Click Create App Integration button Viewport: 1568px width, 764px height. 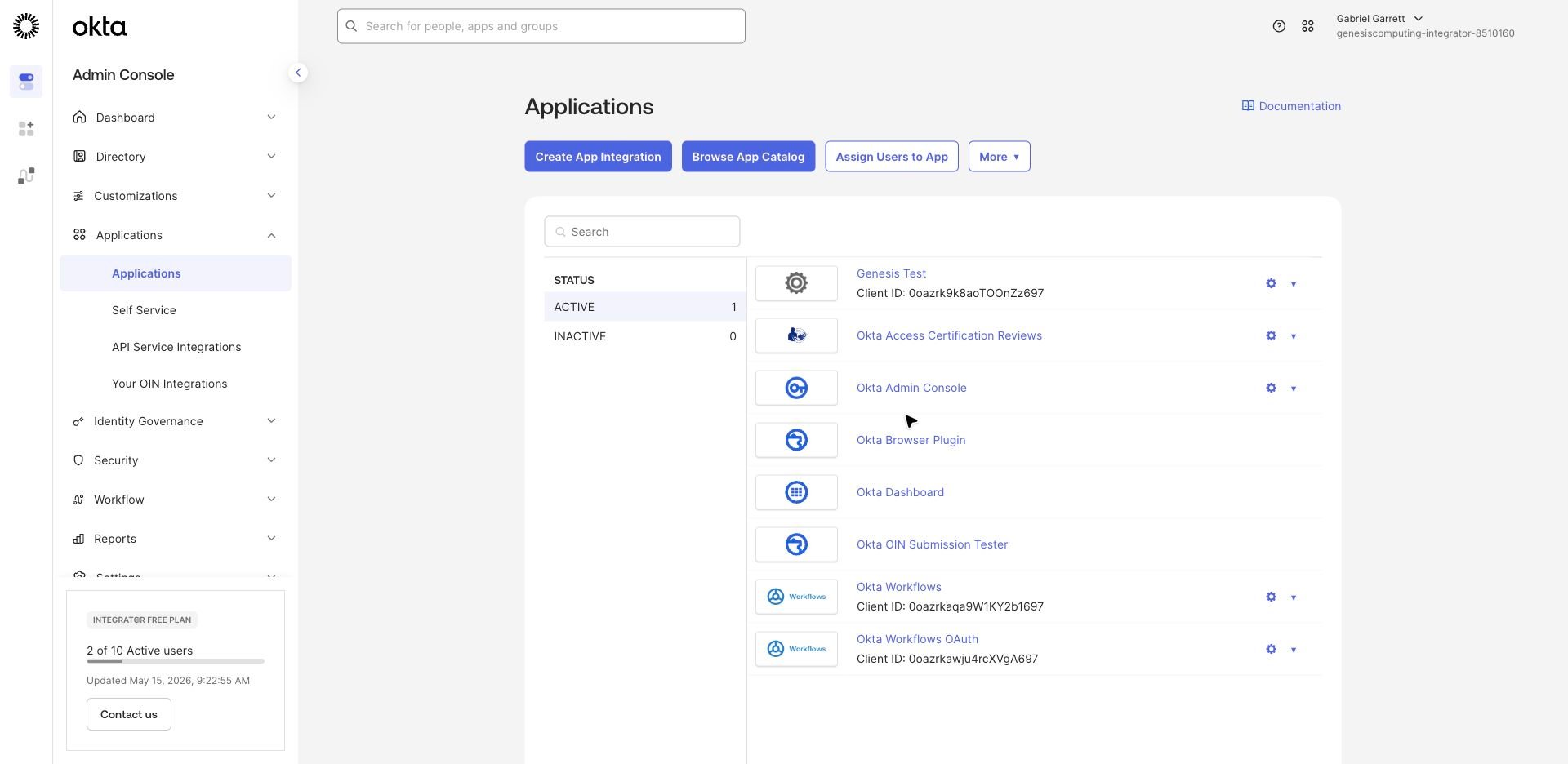(x=598, y=157)
